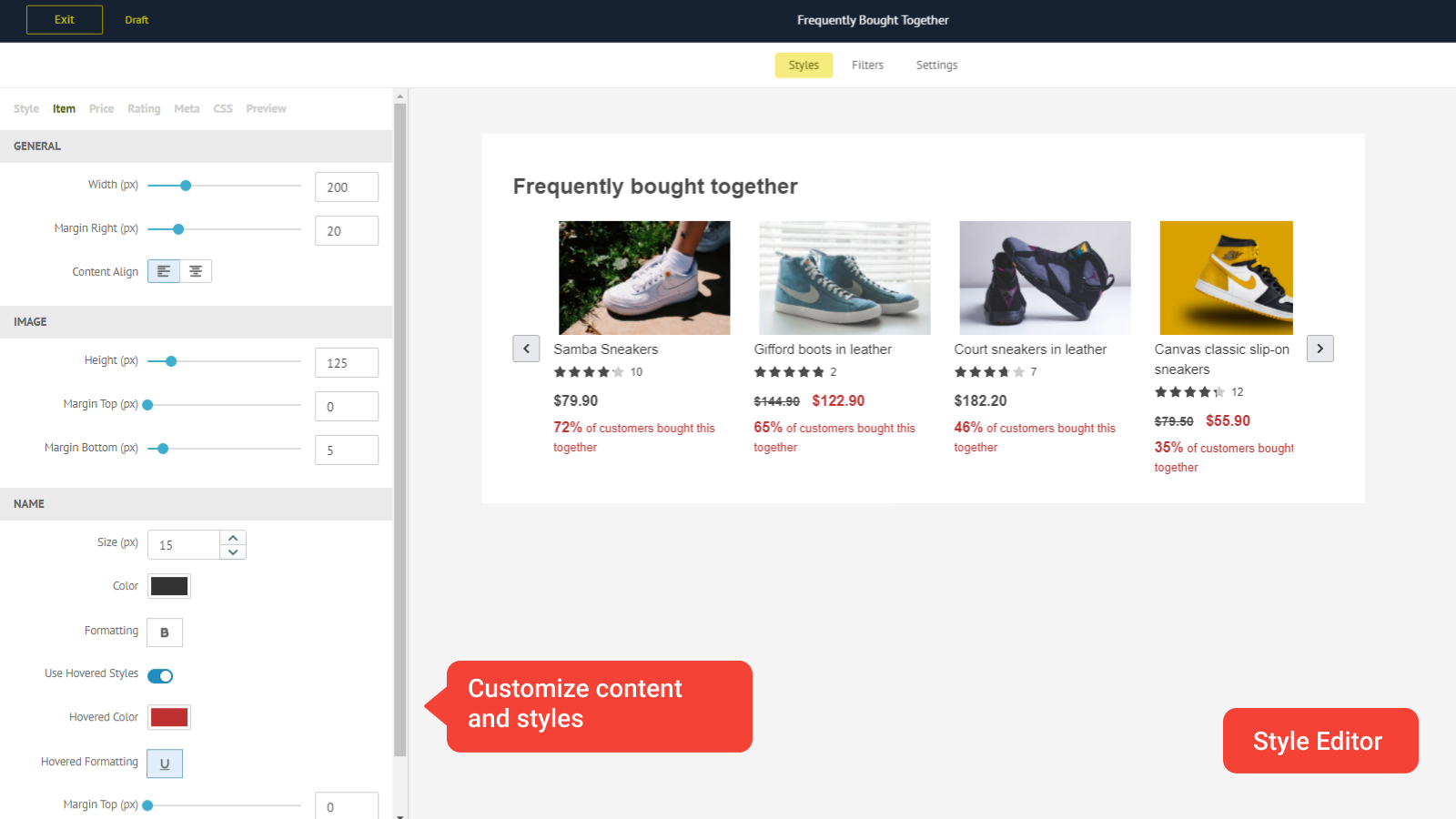Click the $182.20 price text
Viewport: 1456px width, 819px height.
point(980,400)
